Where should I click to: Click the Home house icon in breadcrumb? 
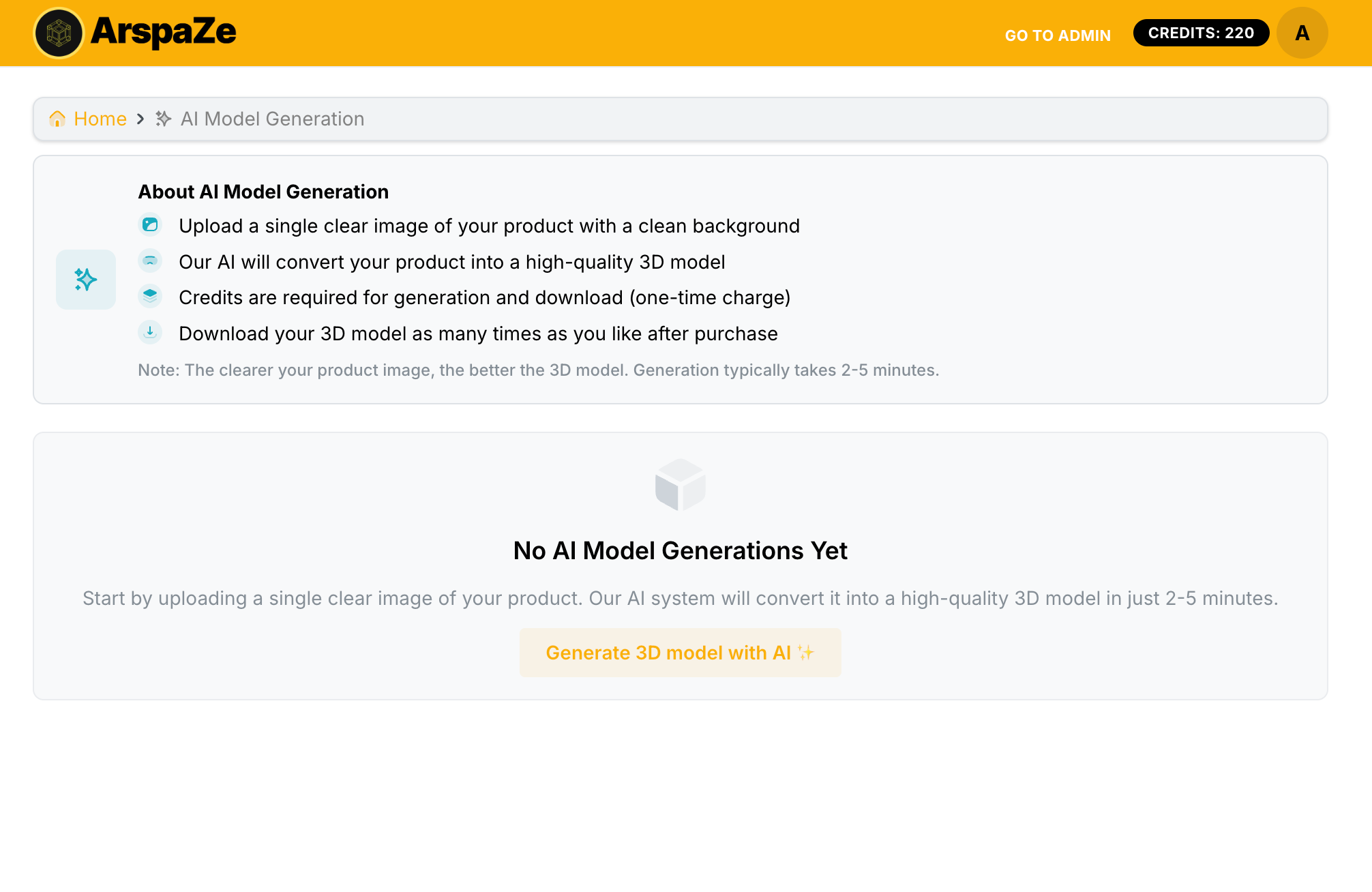coord(57,119)
